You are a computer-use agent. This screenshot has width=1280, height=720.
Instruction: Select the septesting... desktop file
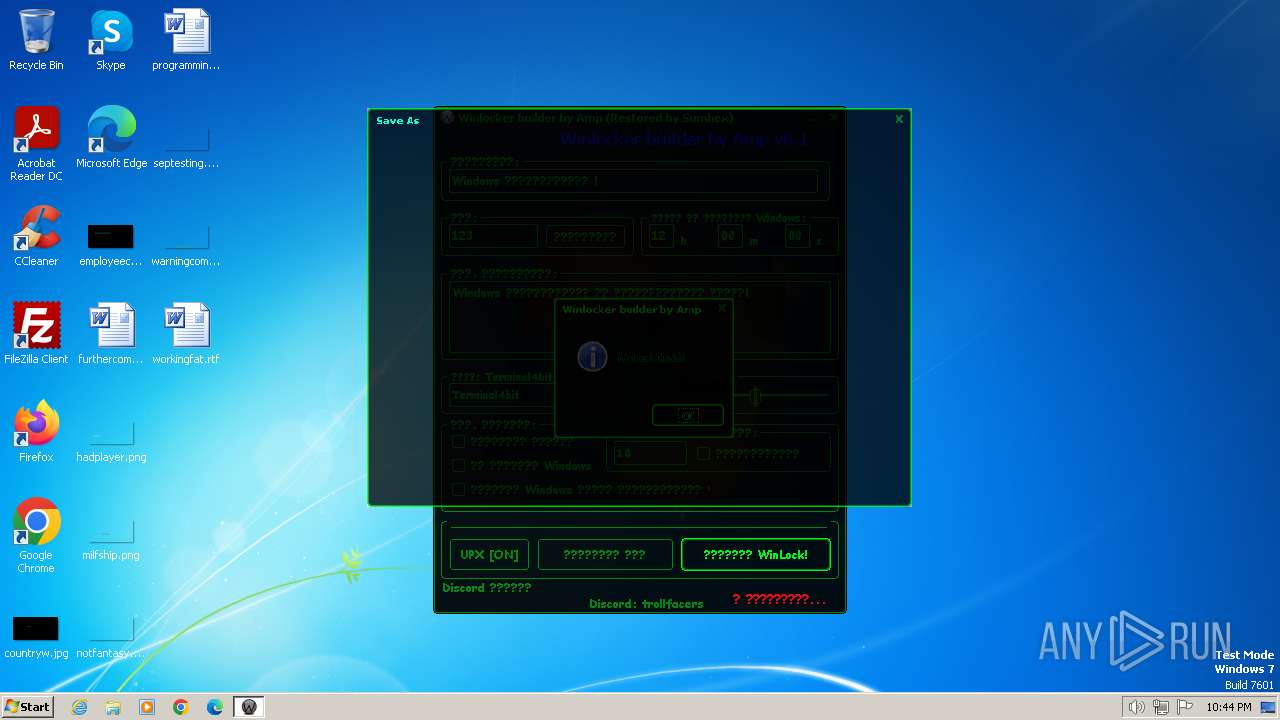186,145
